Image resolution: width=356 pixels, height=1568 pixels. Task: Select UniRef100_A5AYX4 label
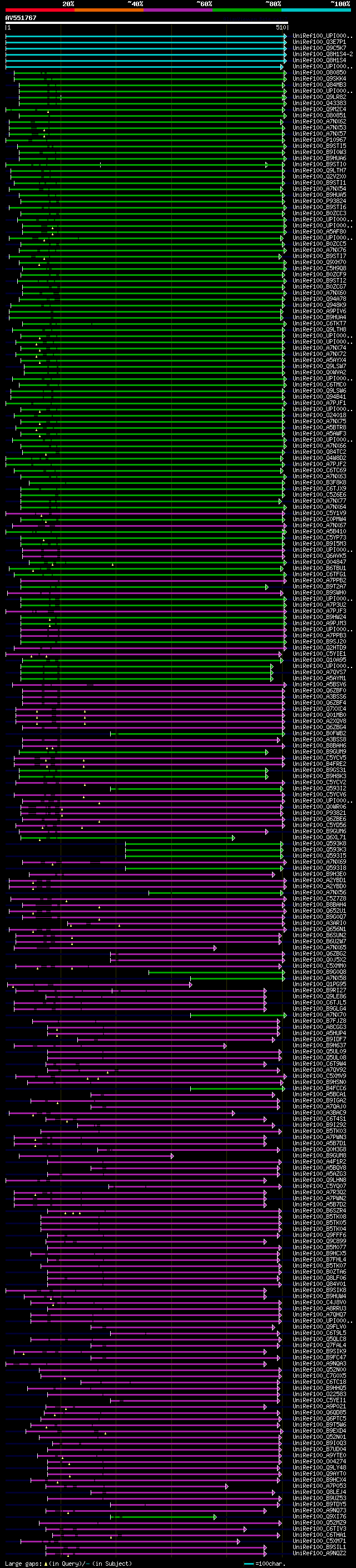pyautogui.click(x=319, y=360)
